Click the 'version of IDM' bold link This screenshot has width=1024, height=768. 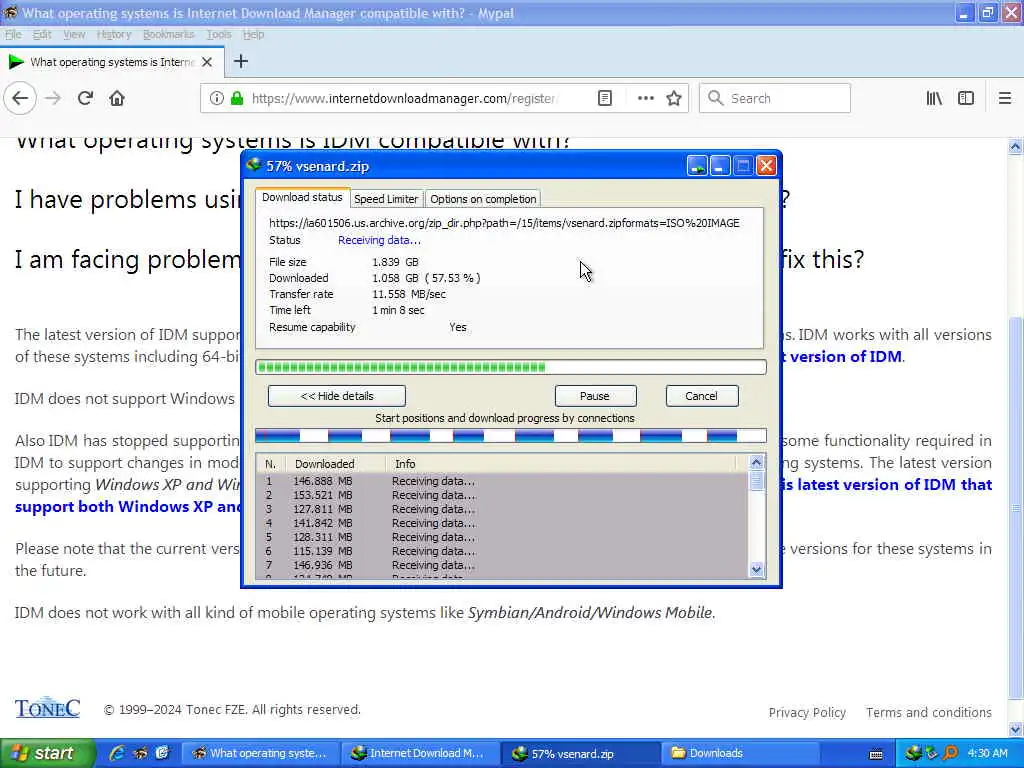pyautogui.click(x=845, y=357)
